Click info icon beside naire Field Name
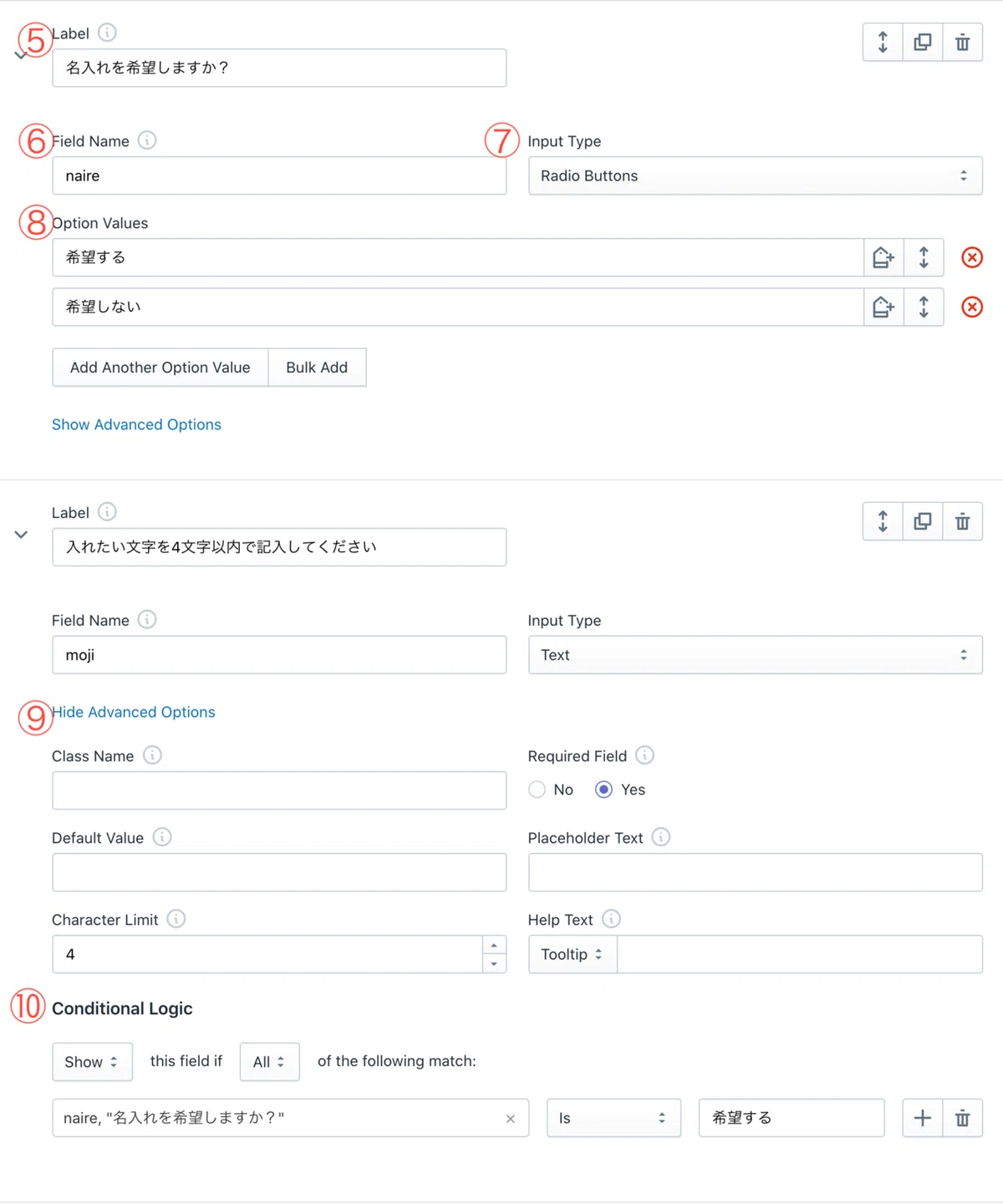1003x1204 pixels. click(x=147, y=140)
